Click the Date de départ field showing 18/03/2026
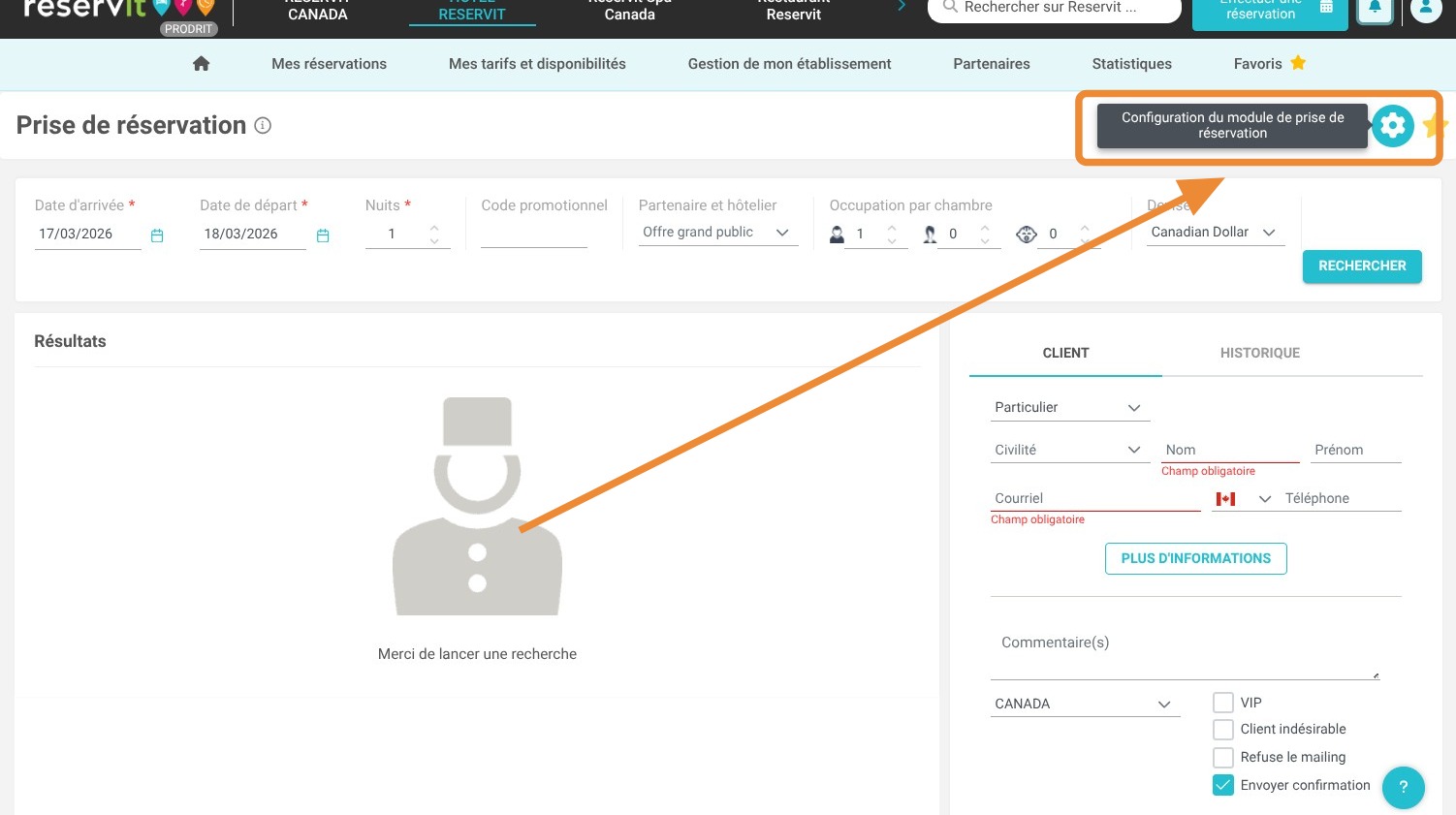Screen dimensions: 1456x815 [252, 235]
